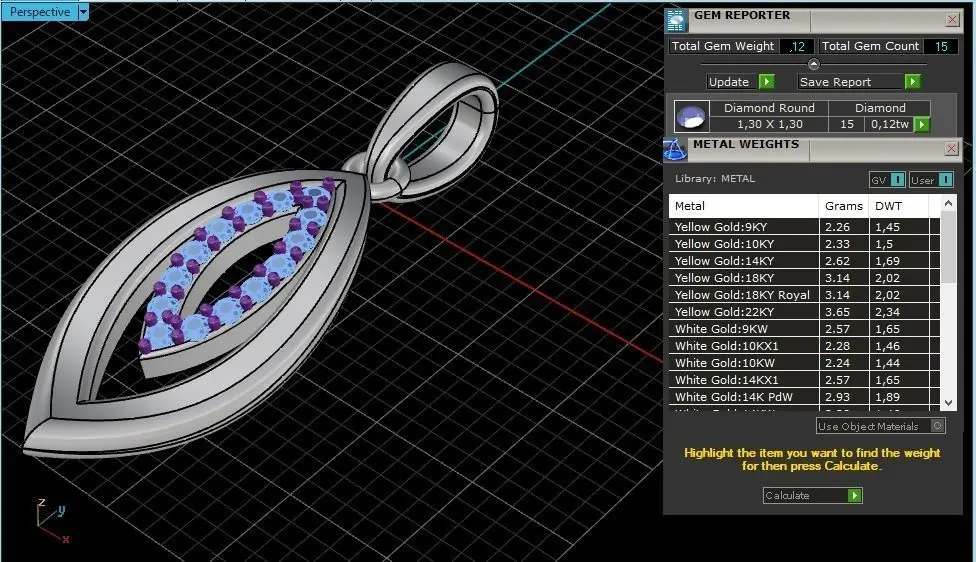This screenshot has height=562, width=976.
Task: Select the Diamond Round gem thumbnail
Action: tap(692, 116)
